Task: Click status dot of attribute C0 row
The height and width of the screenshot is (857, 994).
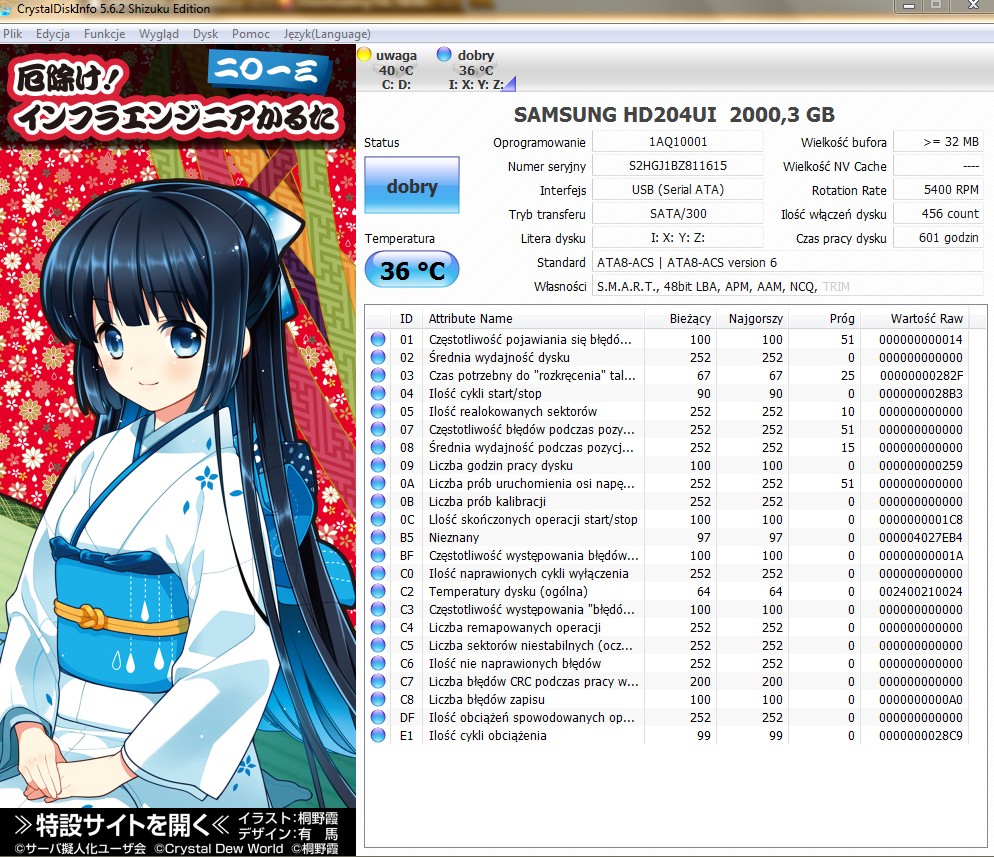Action: point(378,573)
